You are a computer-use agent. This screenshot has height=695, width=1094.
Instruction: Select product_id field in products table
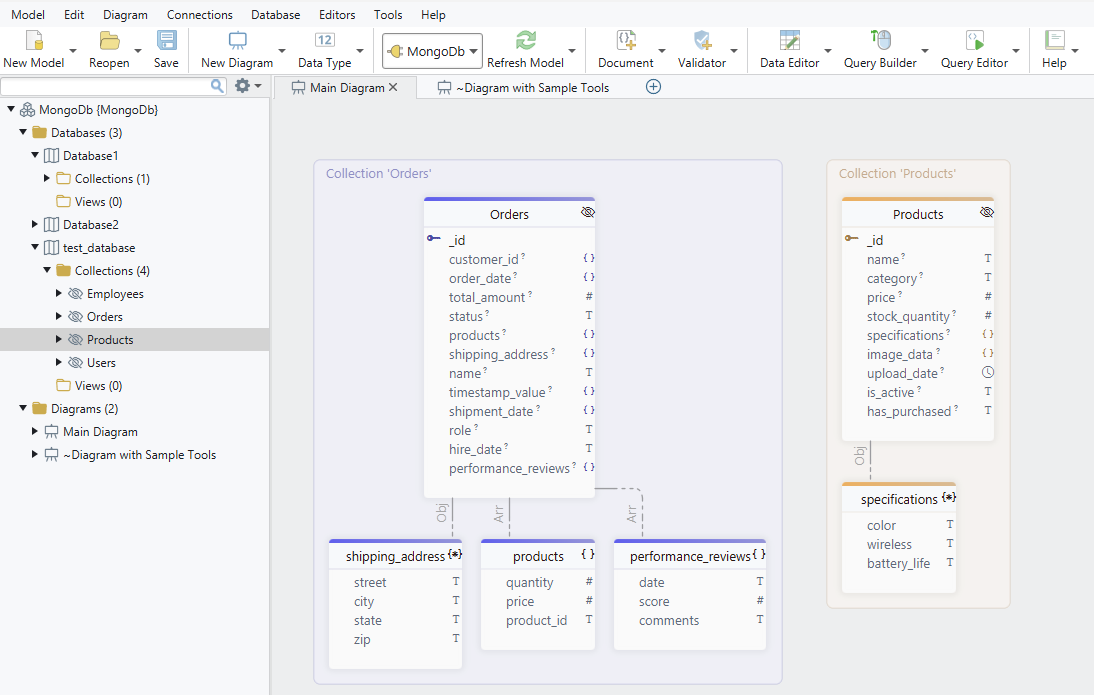click(x=538, y=620)
